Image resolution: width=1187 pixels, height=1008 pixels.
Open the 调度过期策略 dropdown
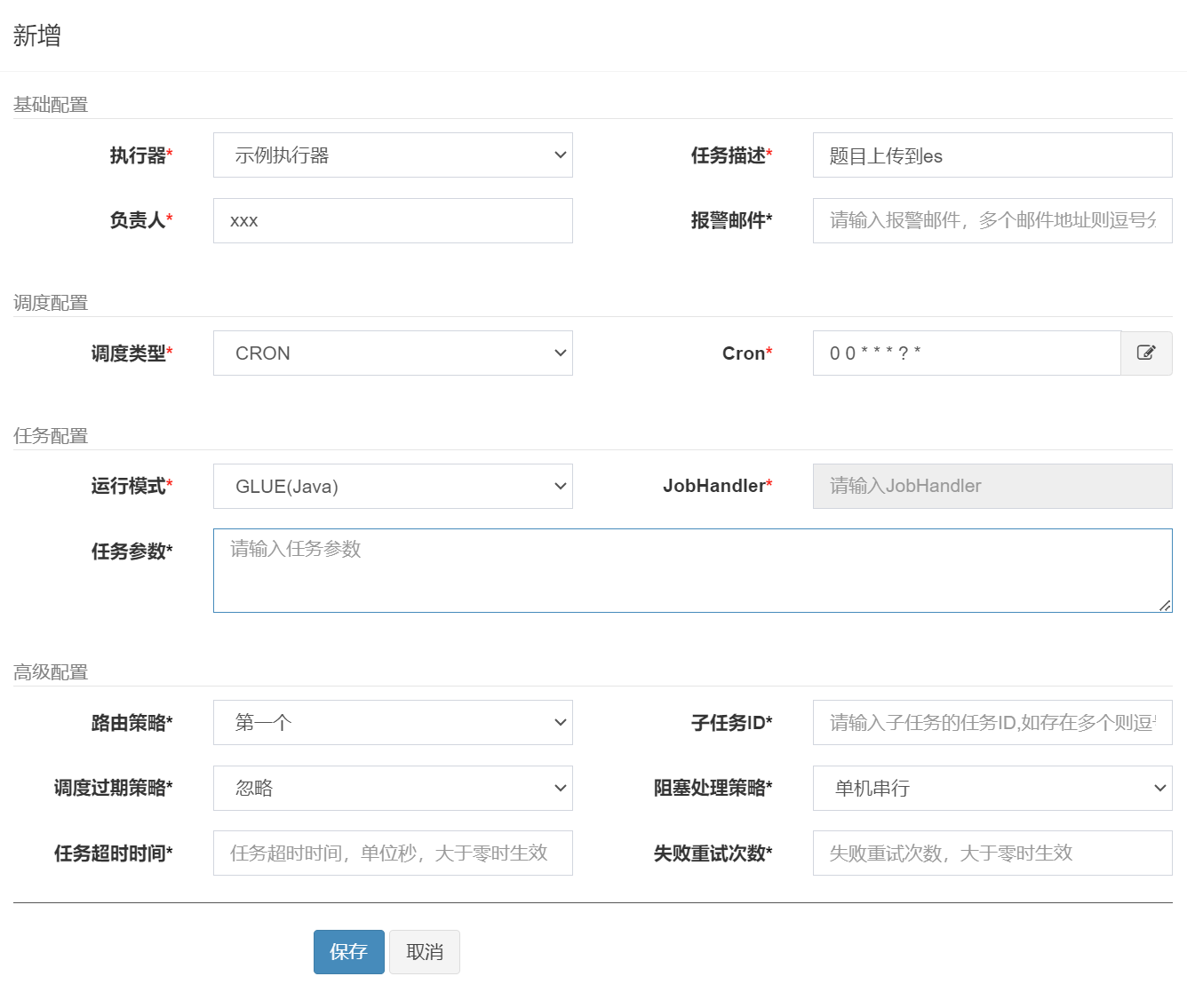tap(393, 789)
